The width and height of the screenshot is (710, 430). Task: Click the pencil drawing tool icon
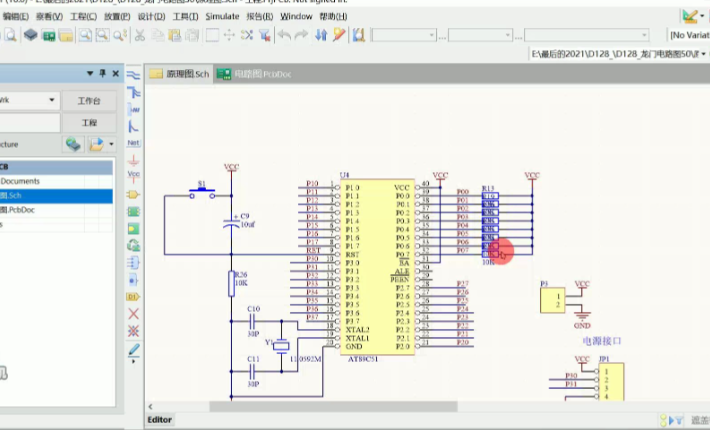(x=133, y=349)
